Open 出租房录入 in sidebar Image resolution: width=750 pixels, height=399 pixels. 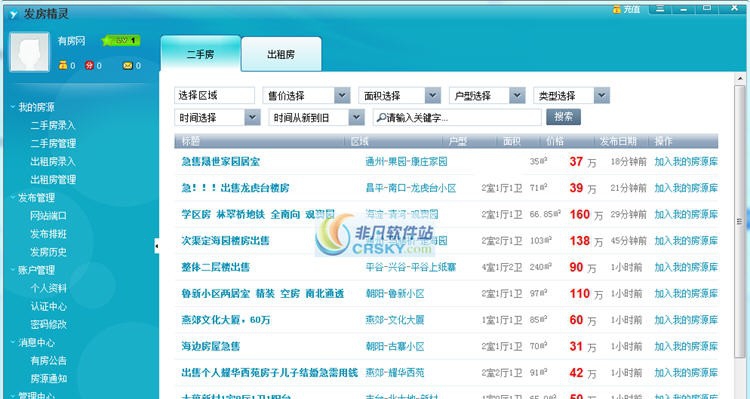[53, 161]
